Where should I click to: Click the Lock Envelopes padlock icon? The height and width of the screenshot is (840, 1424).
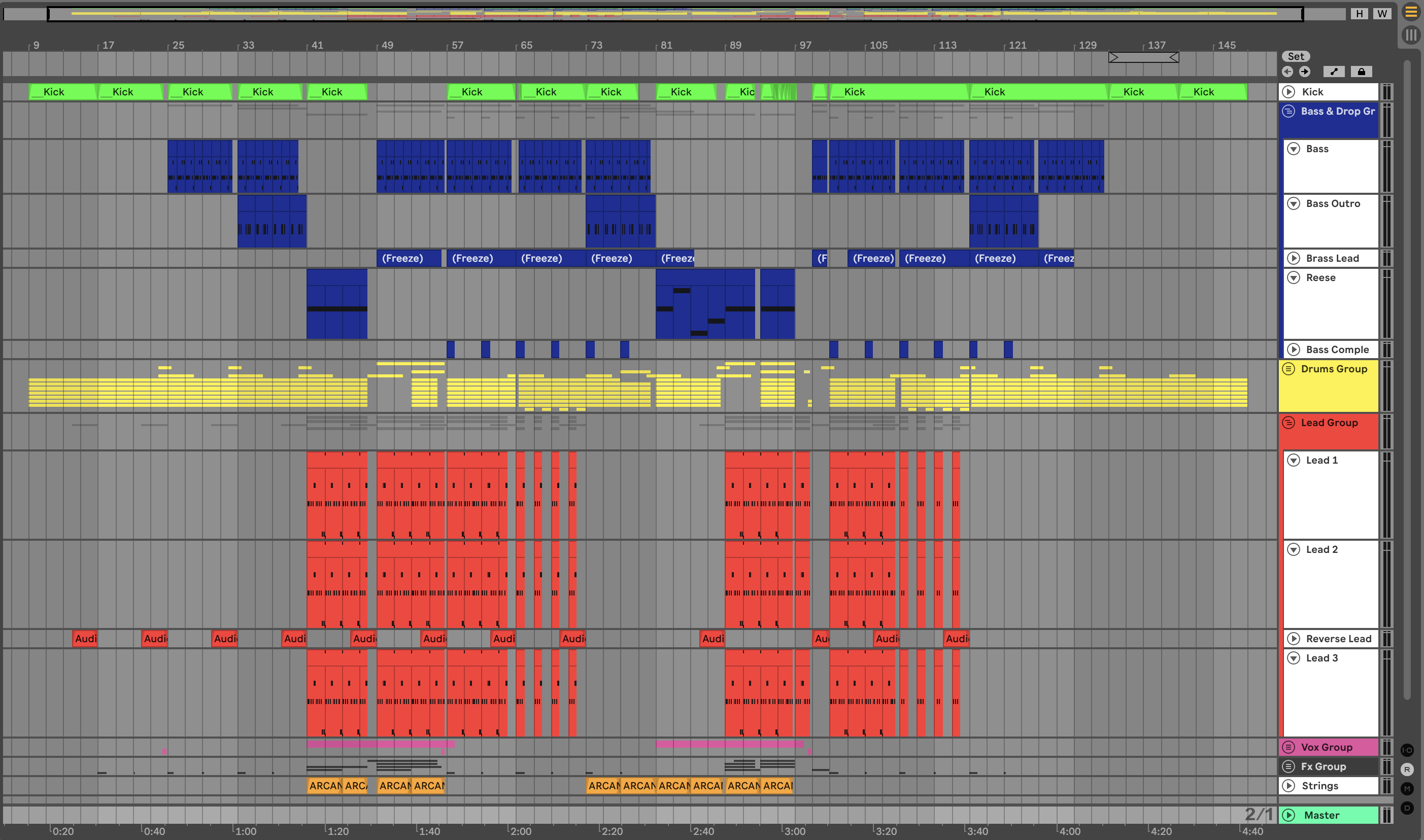[x=1361, y=72]
